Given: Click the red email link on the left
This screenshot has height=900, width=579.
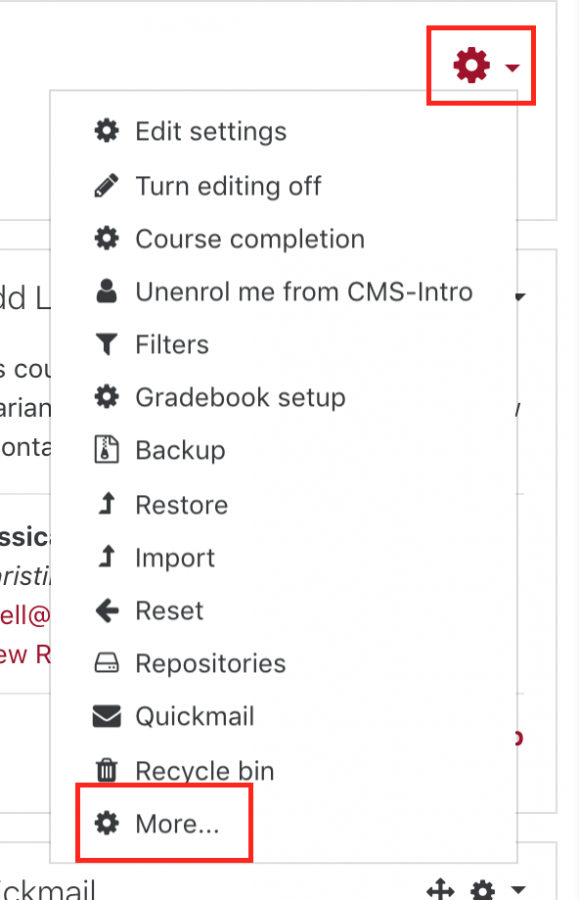Looking at the screenshot, I should pyautogui.click(x=25, y=616).
